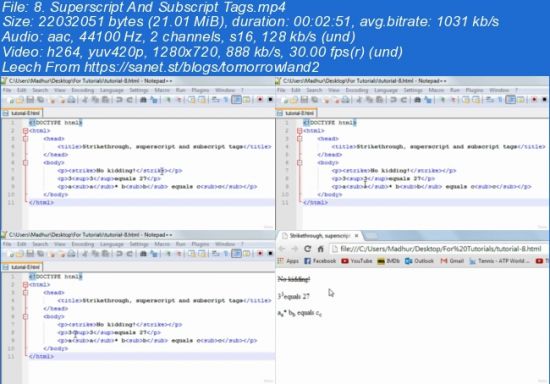
Task: Click the Open file icon in the bottom-left Notepad++ window
Action: click(20, 254)
